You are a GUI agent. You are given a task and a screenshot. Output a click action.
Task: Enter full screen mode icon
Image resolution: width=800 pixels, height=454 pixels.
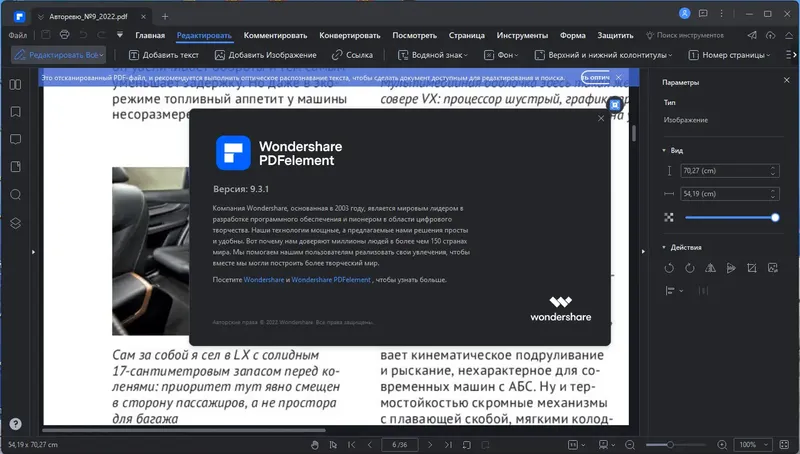[785, 445]
